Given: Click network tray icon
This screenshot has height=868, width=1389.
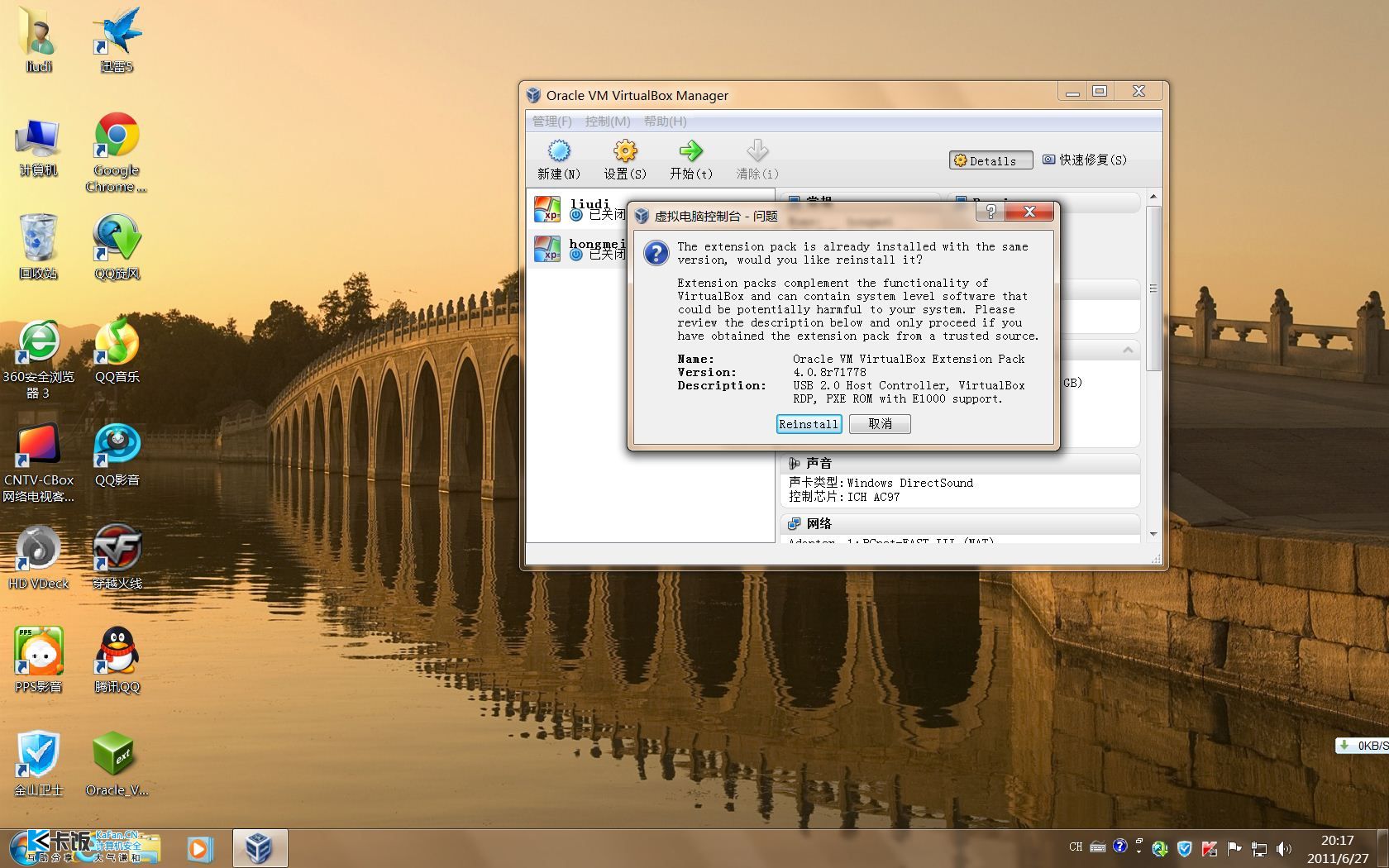Looking at the screenshot, I should 1259,848.
